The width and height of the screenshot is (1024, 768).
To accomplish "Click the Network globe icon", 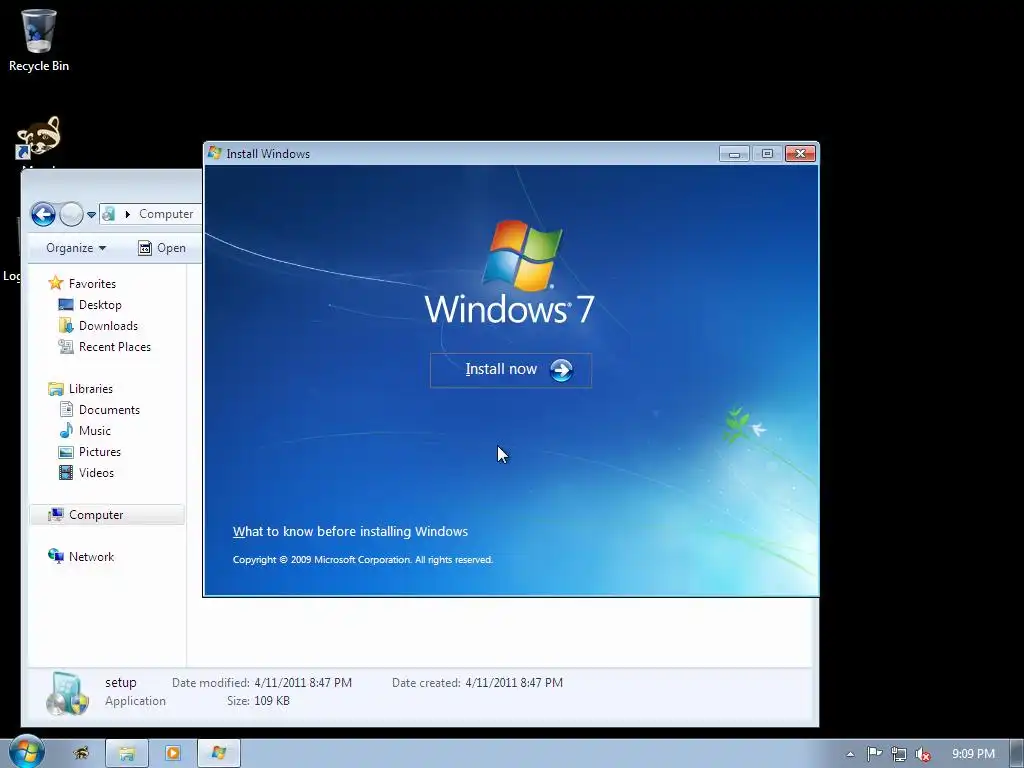I will pos(56,556).
